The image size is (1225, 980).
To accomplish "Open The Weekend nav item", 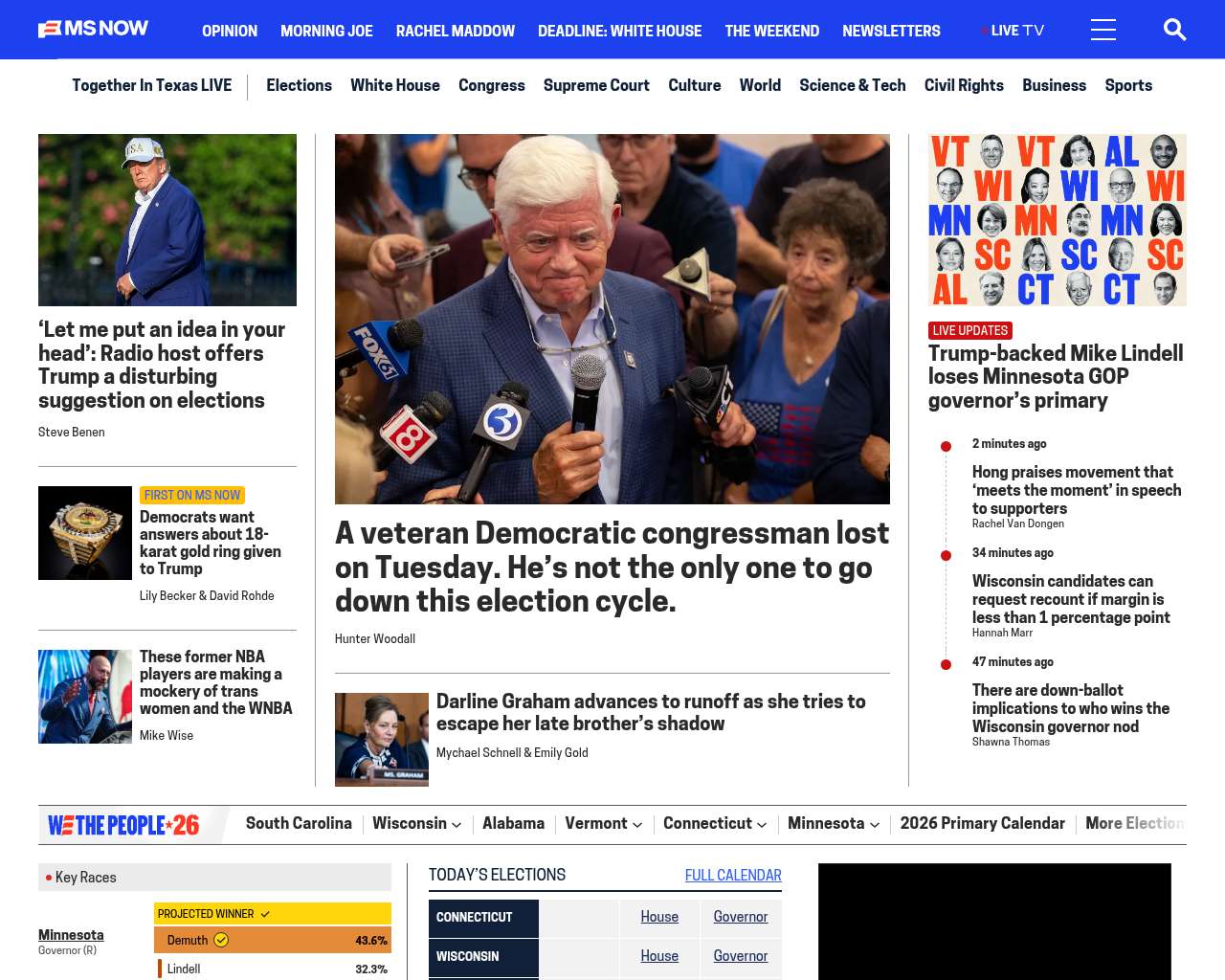I will (x=772, y=31).
